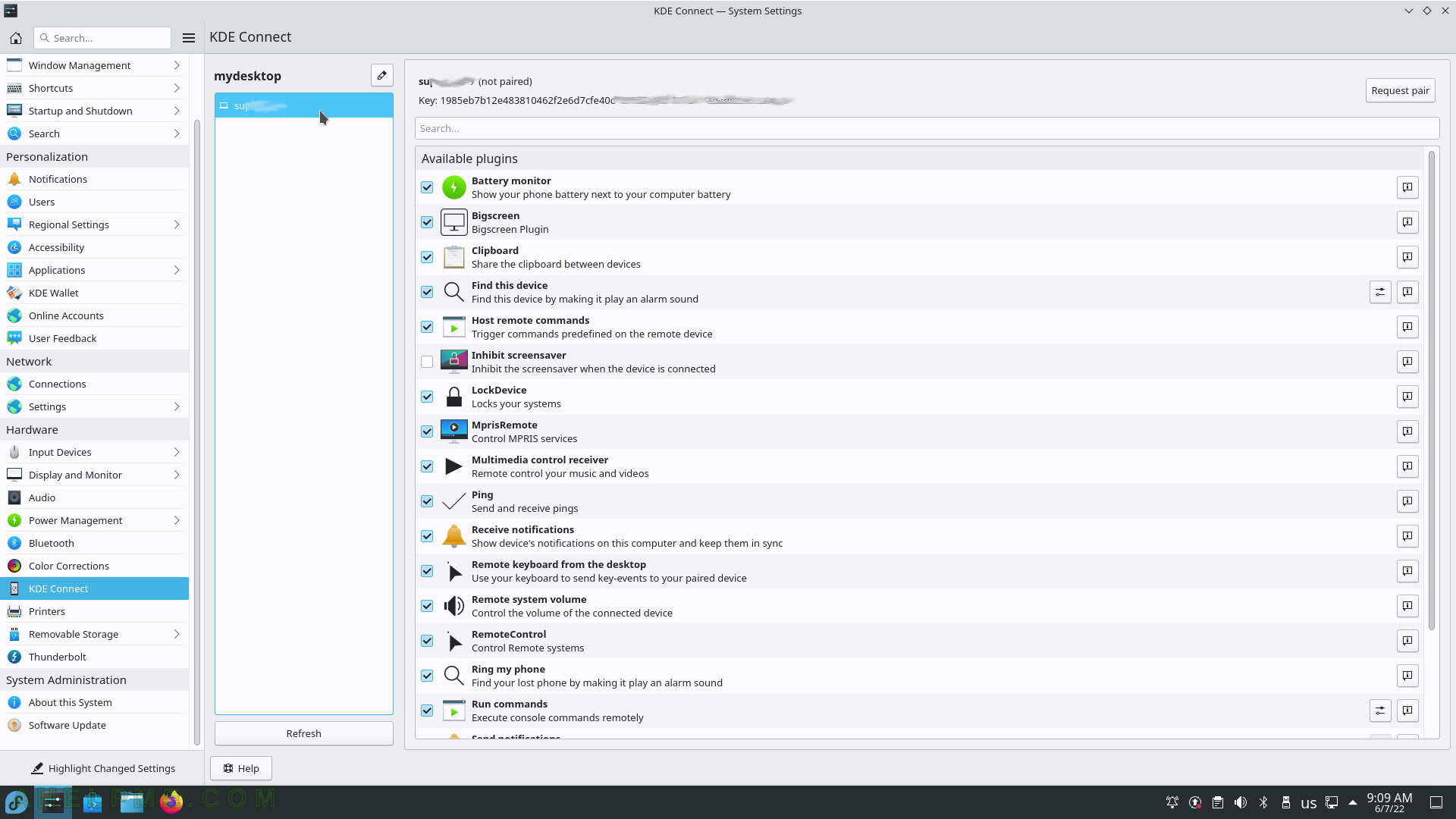Enable the Inhibit screensaver plugin
This screenshot has height=819, width=1456.
[427, 362]
